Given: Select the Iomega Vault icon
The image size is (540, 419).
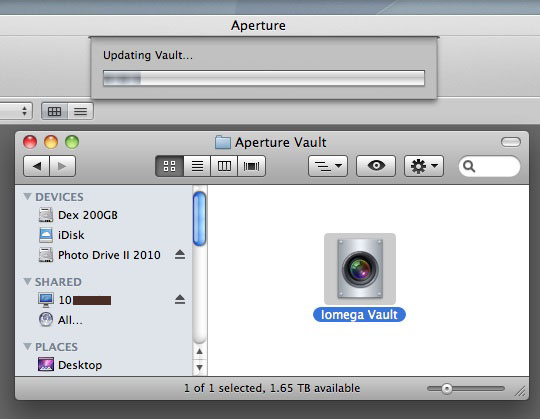Looking at the screenshot, I should (x=360, y=269).
